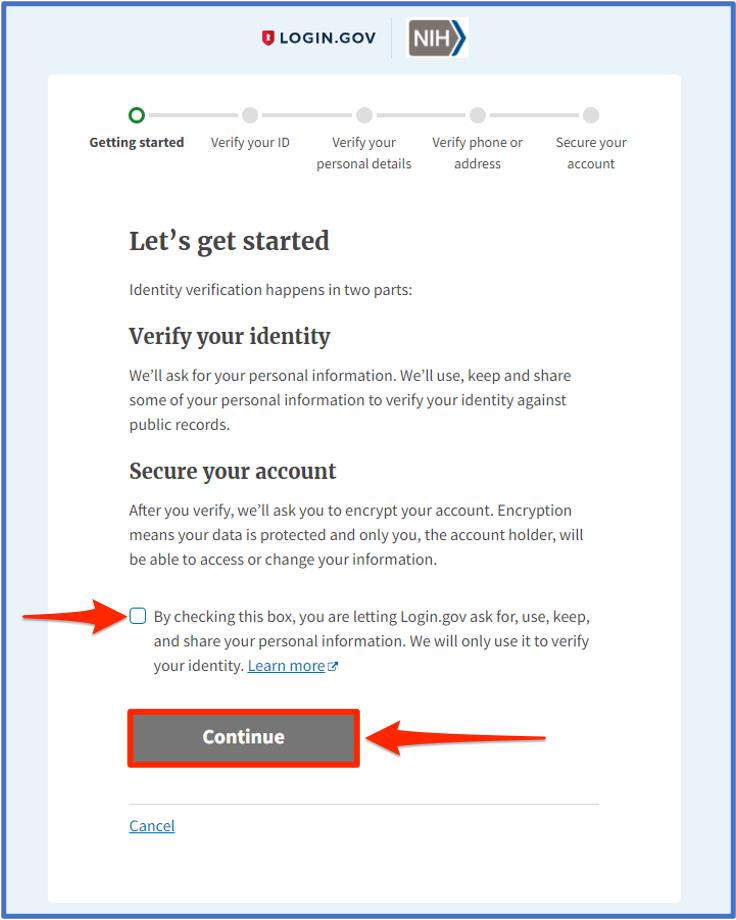The image size is (736, 920).
Task: Click the Verify your ID step label
Action: coord(250,142)
